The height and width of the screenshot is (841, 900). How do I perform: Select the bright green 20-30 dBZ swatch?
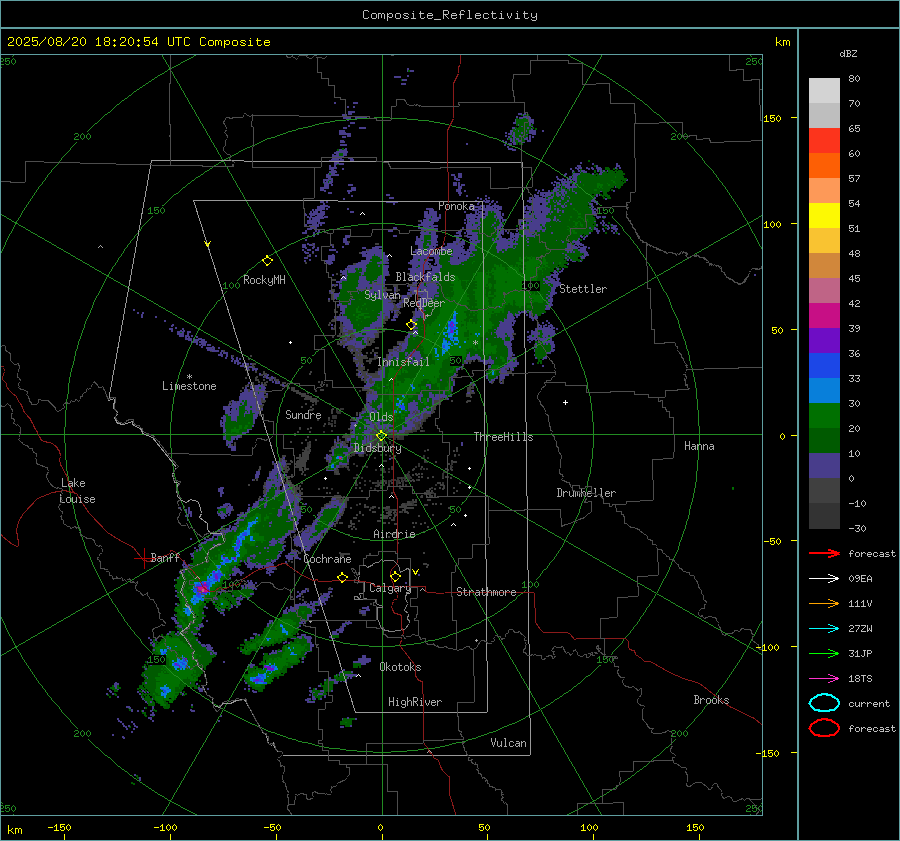point(824,416)
